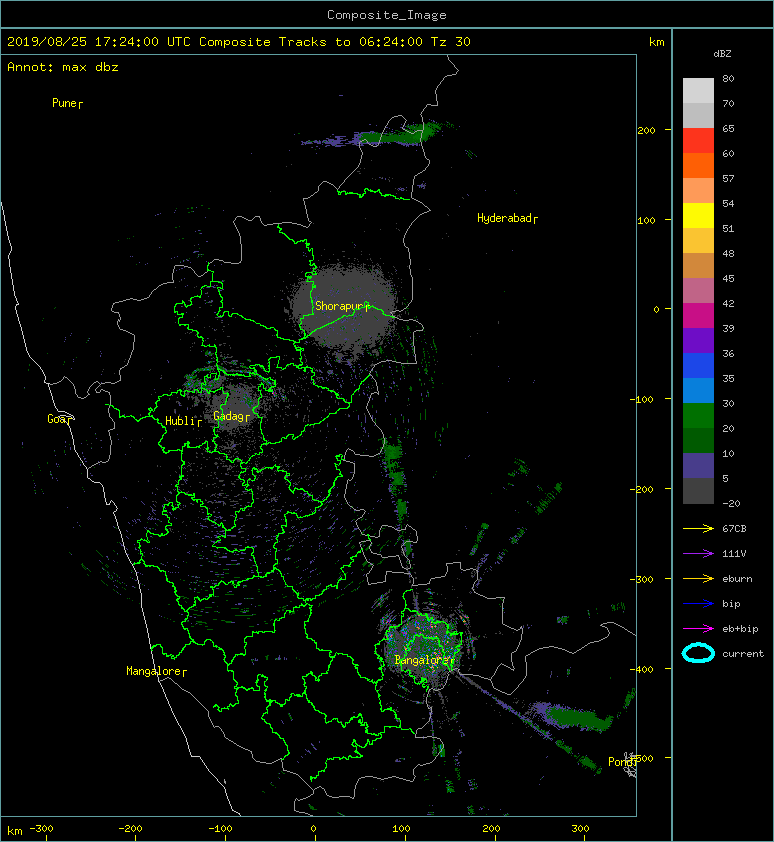Viewport: 774px width, 842px height.
Task: Click the 5 dBZ dark gray swatch
Action: click(x=698, y=490)
